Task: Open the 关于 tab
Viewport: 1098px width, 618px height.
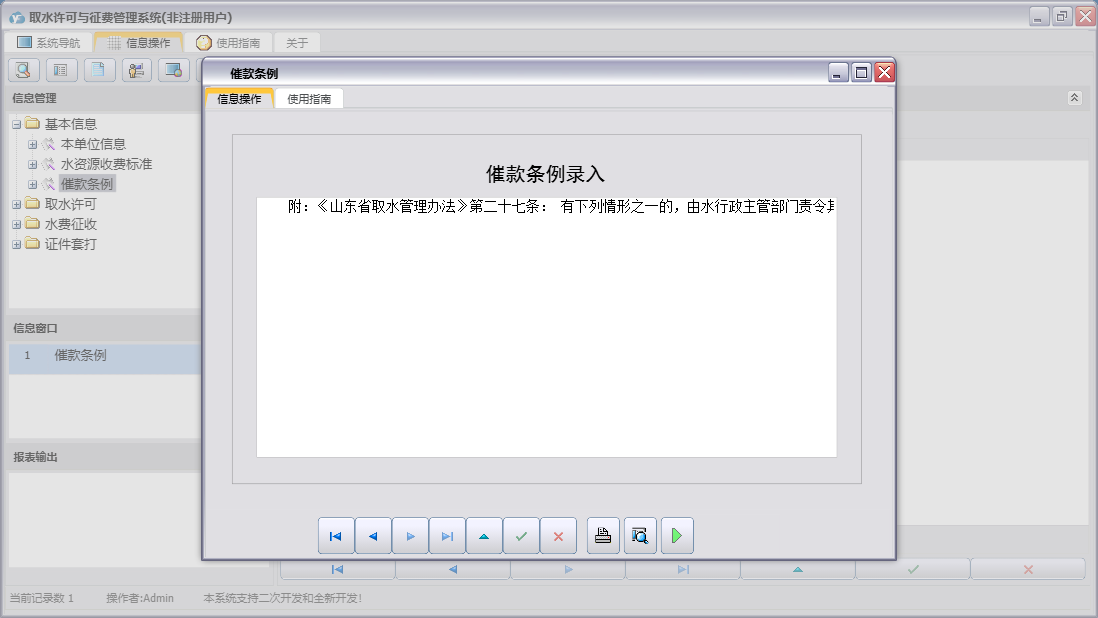Action: point(297,43)
